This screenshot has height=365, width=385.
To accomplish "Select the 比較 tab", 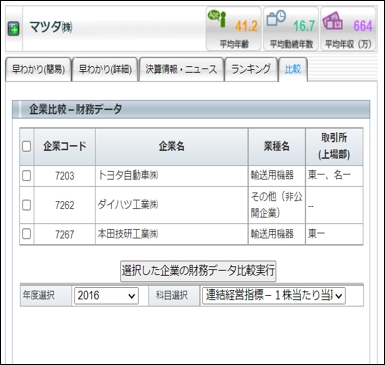I will (293, 69).
